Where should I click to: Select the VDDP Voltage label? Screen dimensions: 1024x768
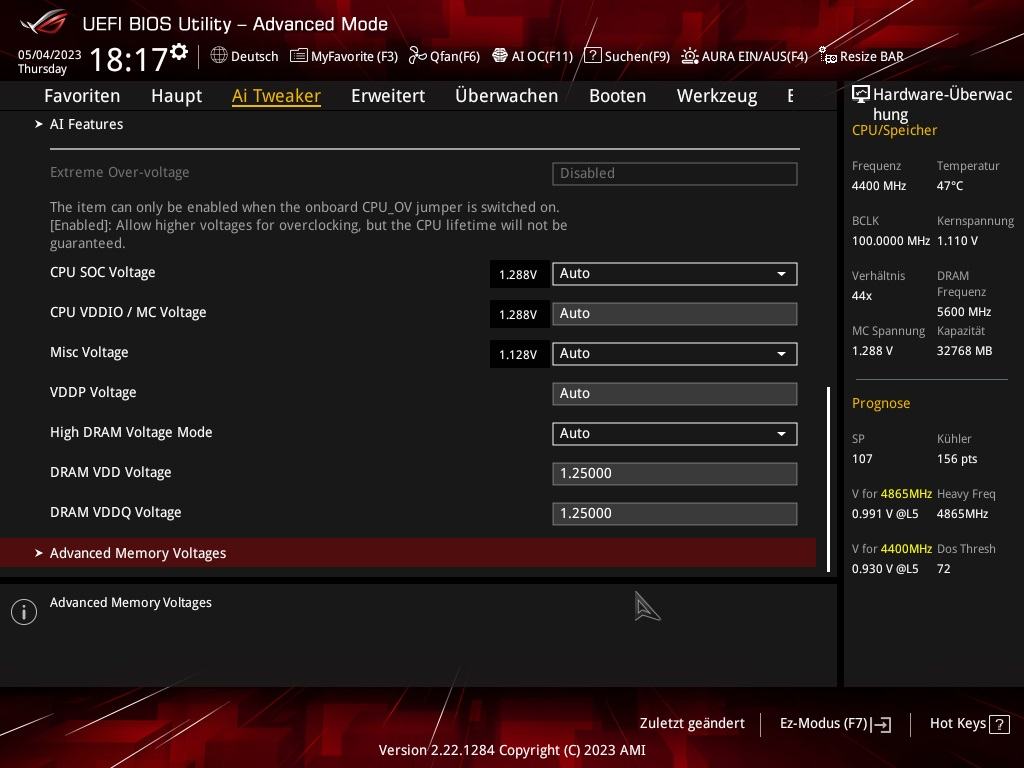93,392
